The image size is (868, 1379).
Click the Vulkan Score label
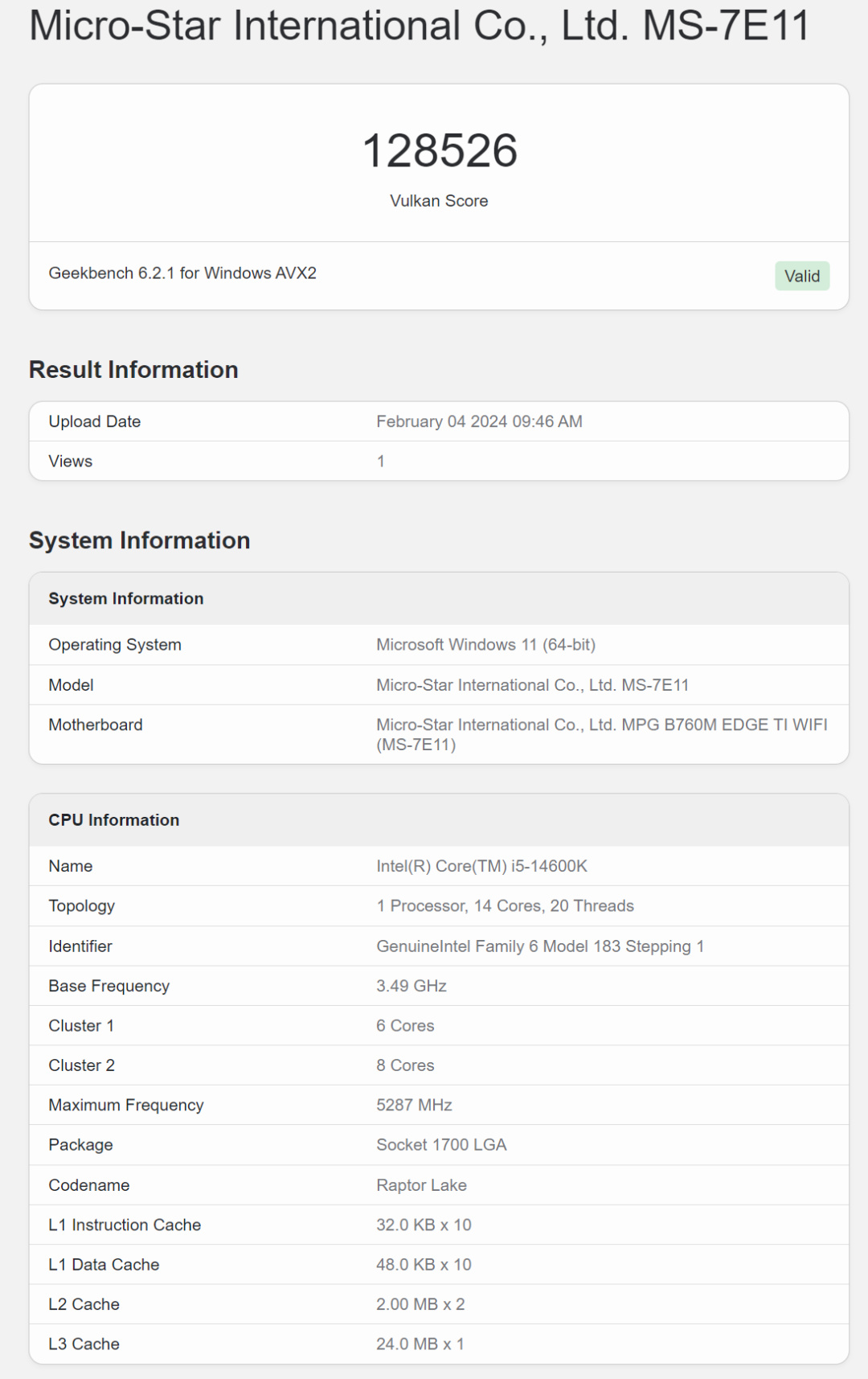tap(439, 201)
